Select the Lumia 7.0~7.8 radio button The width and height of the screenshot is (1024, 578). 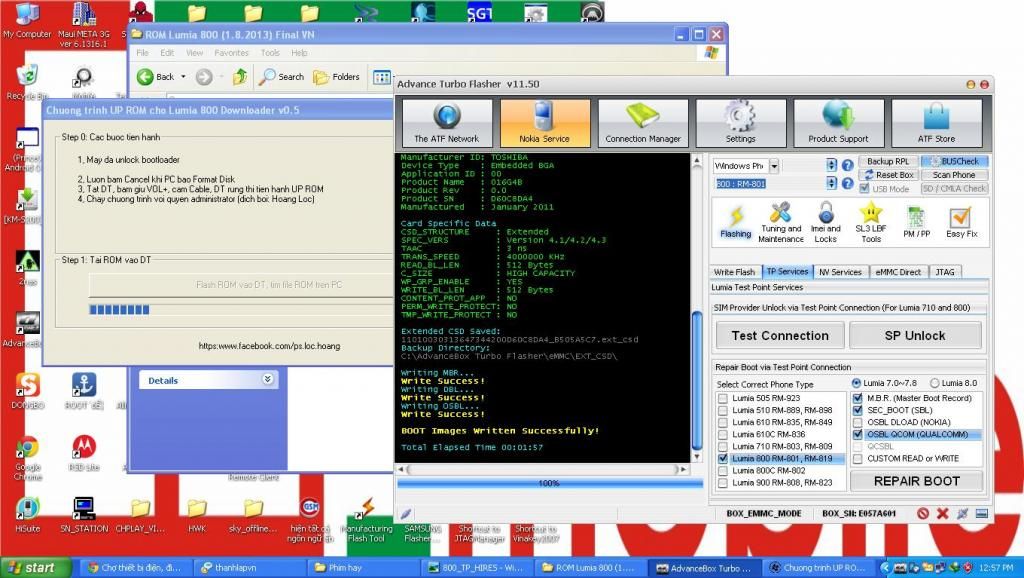pos(856,383)
